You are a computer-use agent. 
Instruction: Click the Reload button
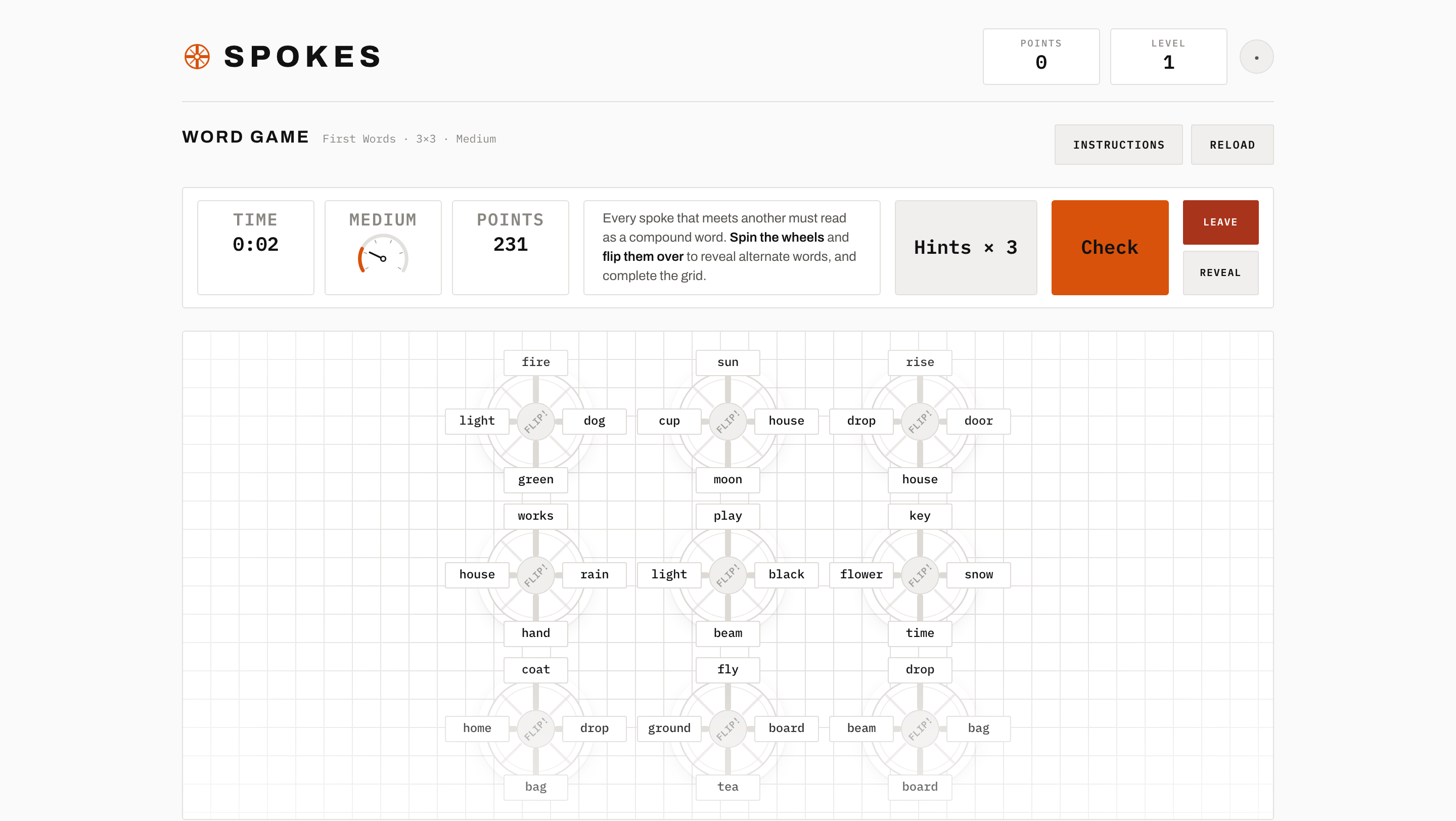point(1232,145)
